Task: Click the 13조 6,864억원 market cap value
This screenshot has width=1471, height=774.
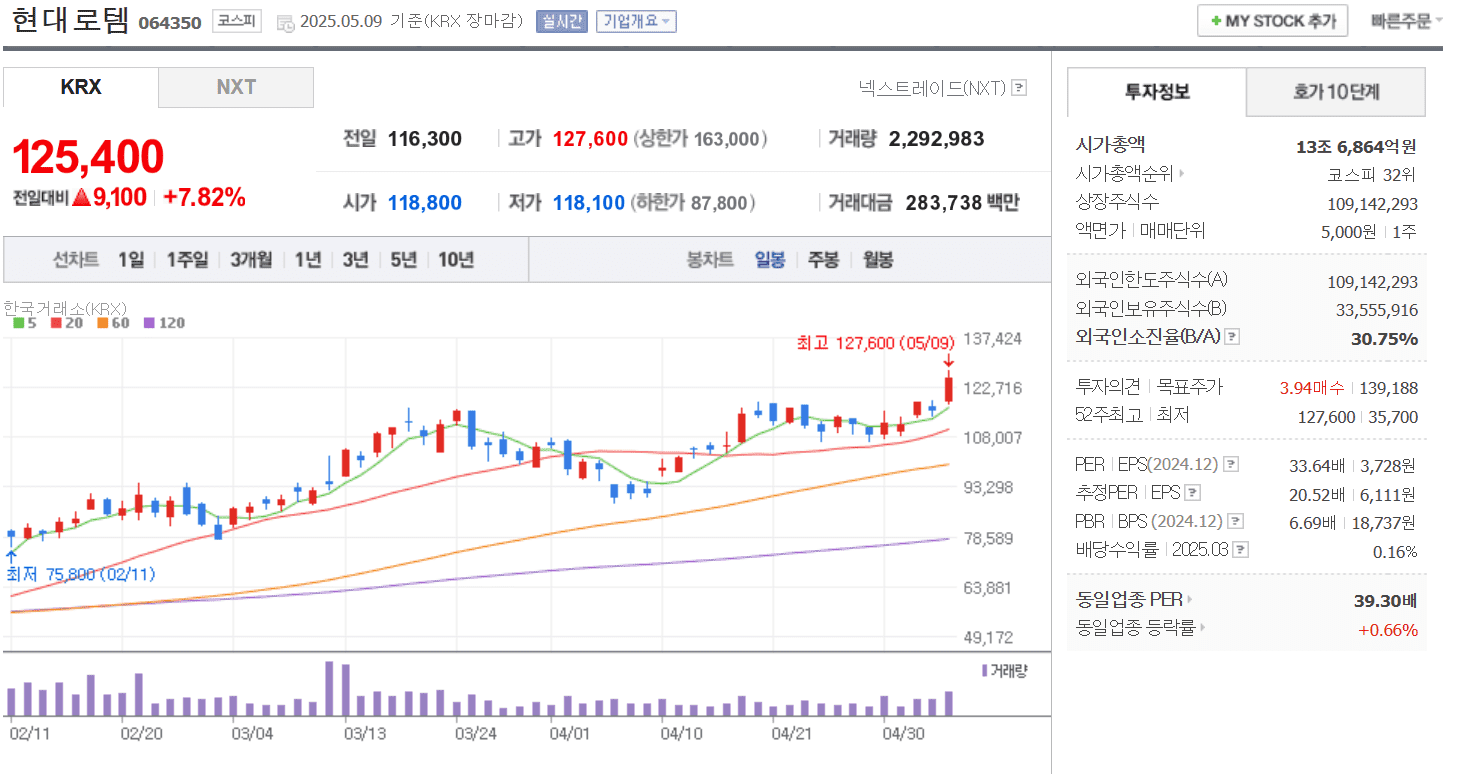Action: pyautogui.click(x=1356, y=147)
